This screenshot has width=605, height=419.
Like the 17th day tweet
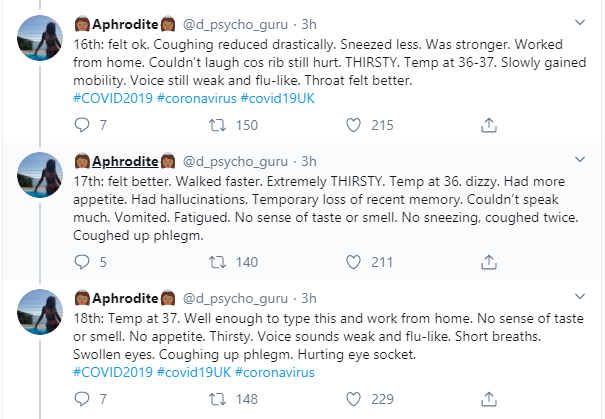(351, 263)
